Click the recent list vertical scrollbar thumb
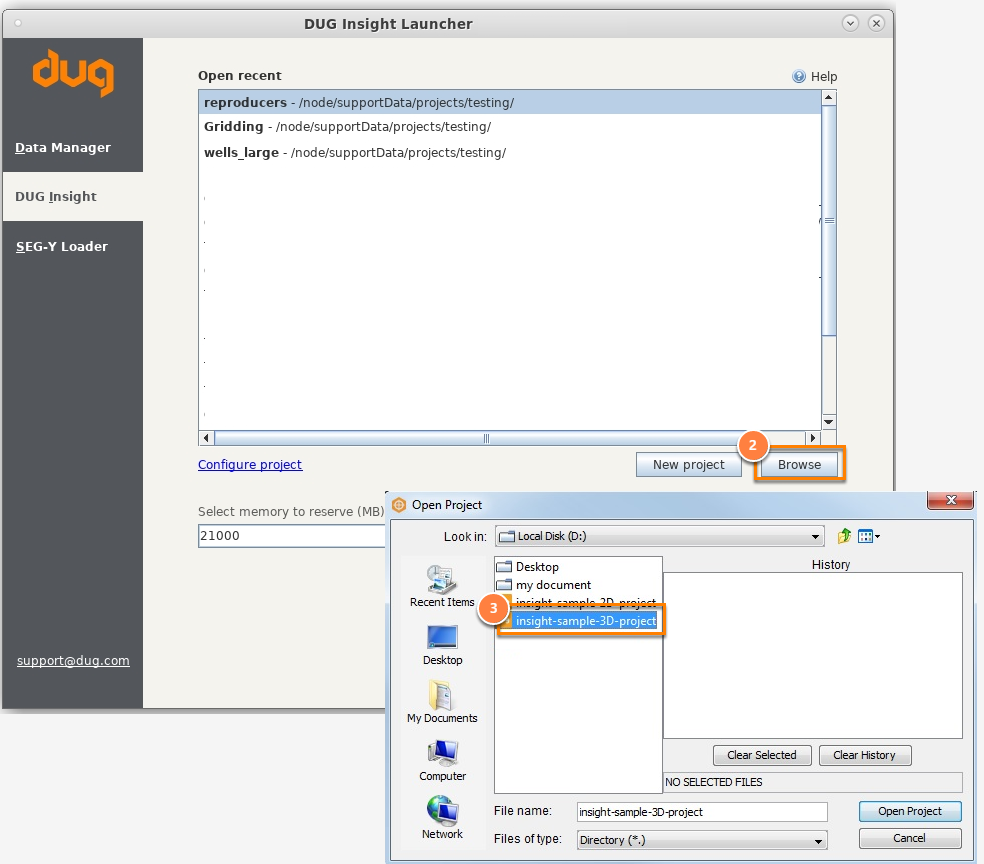 tap(829, 221)
